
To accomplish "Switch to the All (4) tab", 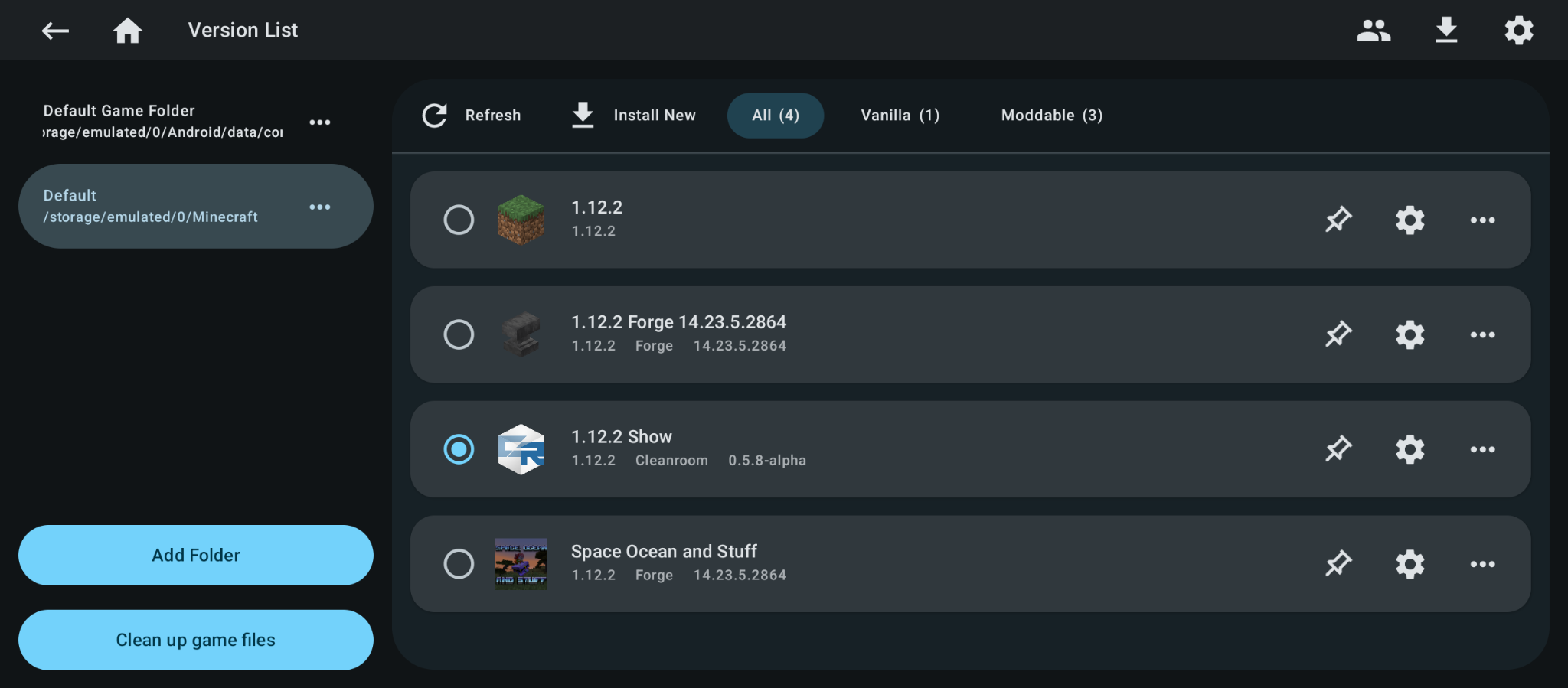I will (x=776, y=116).
